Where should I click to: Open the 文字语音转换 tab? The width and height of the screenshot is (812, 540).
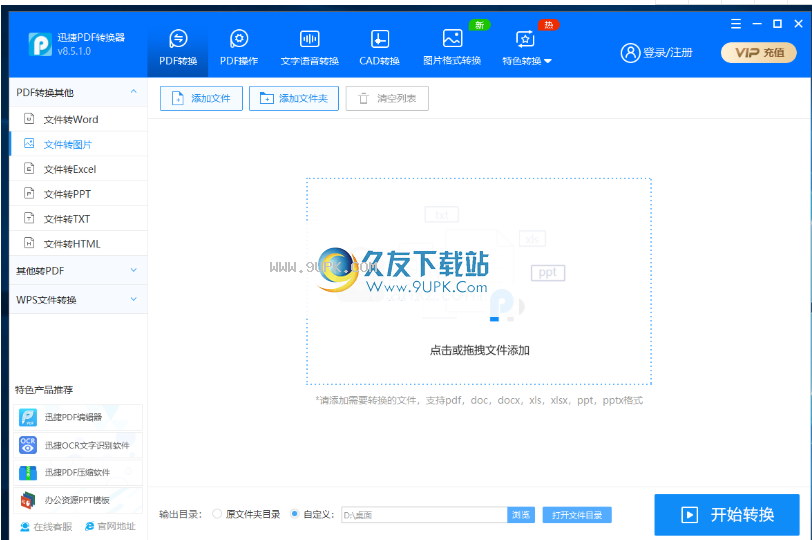310,48
